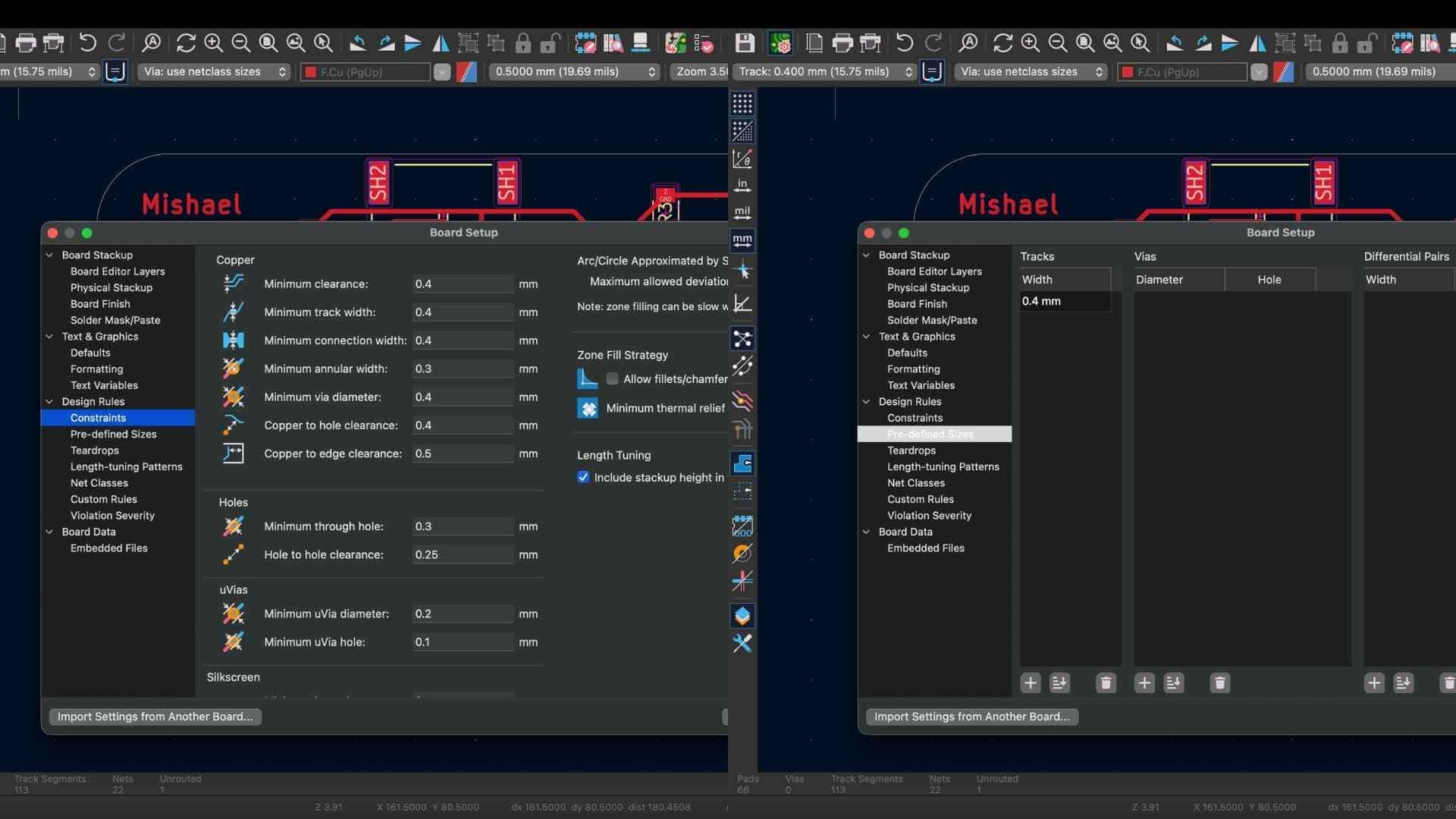Switch units to inches in vertical toolbar
This screenshot has width=1456, height=819.
pyautogui.click(x=742, y=186)
